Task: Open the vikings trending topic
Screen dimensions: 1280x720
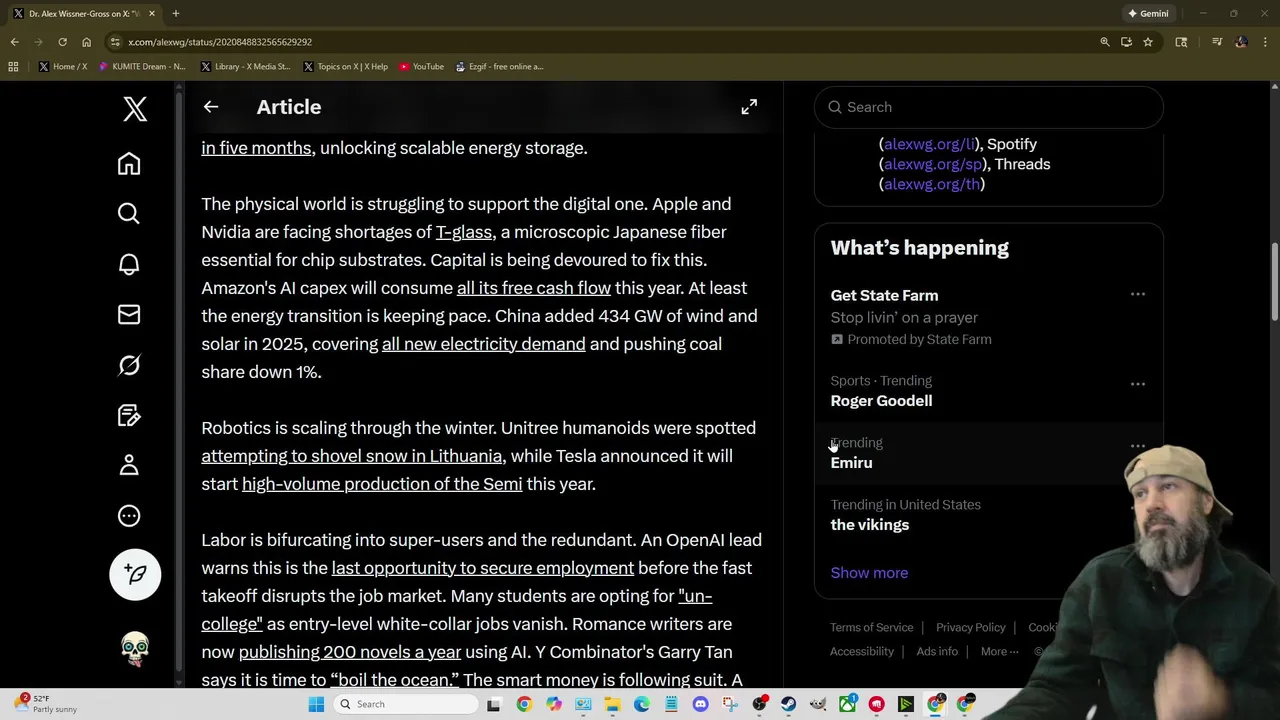Action: [870, 525]
